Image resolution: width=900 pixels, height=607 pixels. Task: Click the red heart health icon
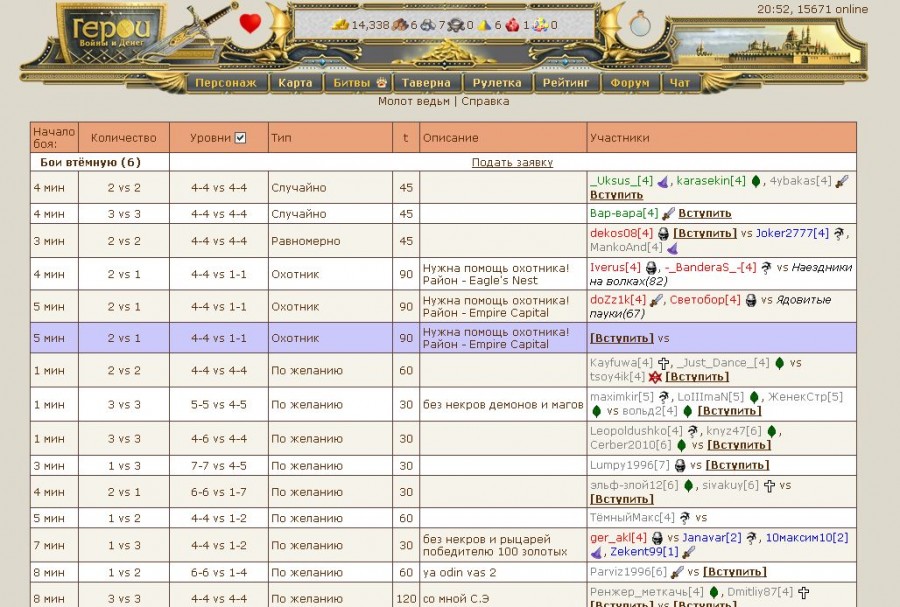250,24
